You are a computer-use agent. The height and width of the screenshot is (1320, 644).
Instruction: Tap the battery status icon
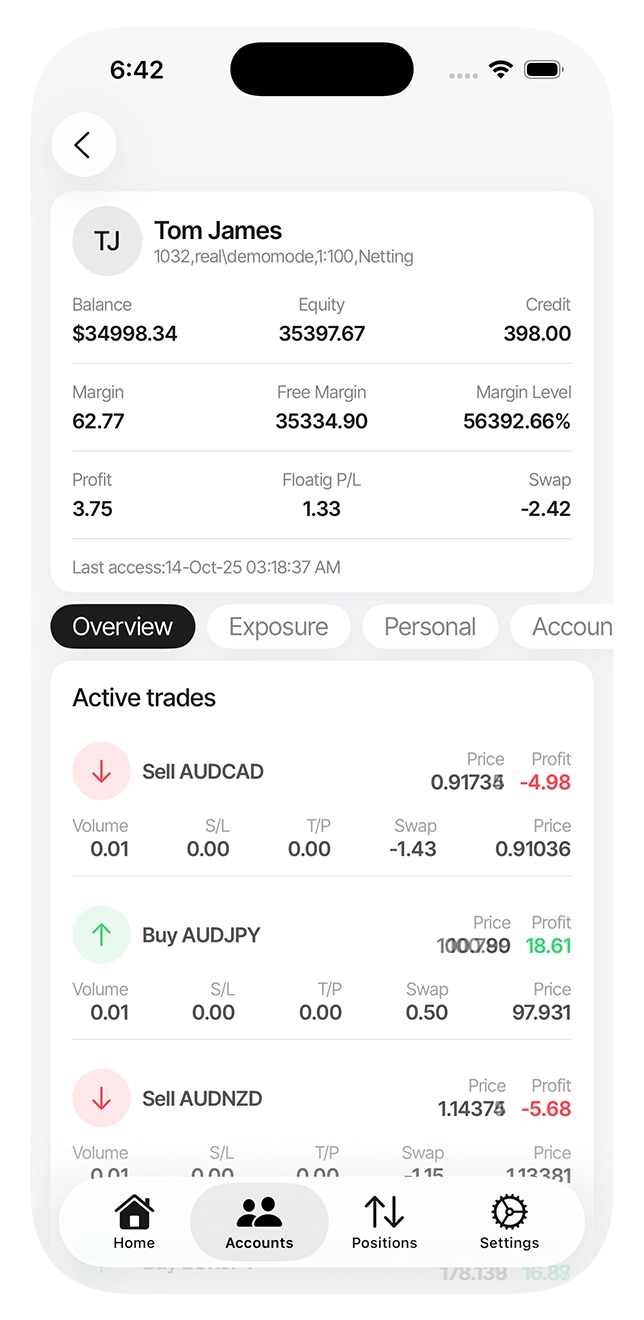click(544, 70)
